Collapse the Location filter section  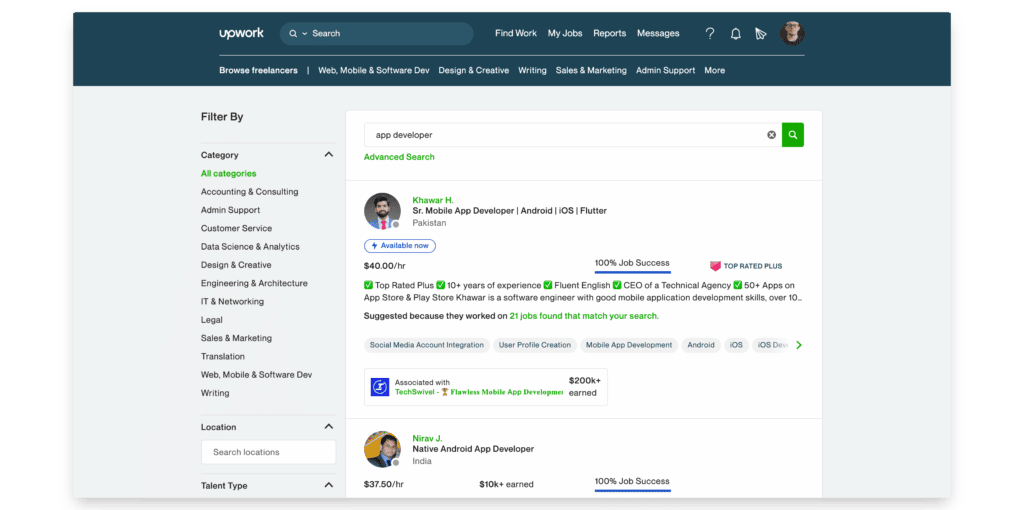pos(328,427)
